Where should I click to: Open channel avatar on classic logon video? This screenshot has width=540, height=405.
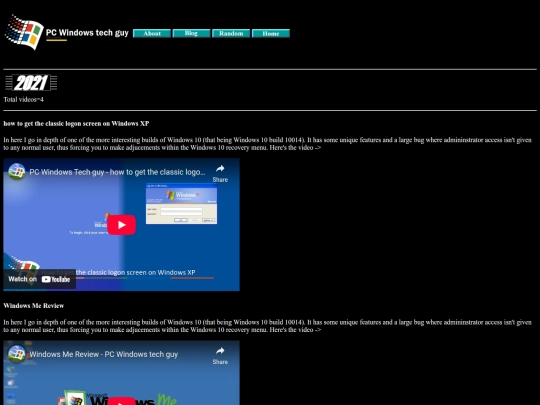coord(17,172)
